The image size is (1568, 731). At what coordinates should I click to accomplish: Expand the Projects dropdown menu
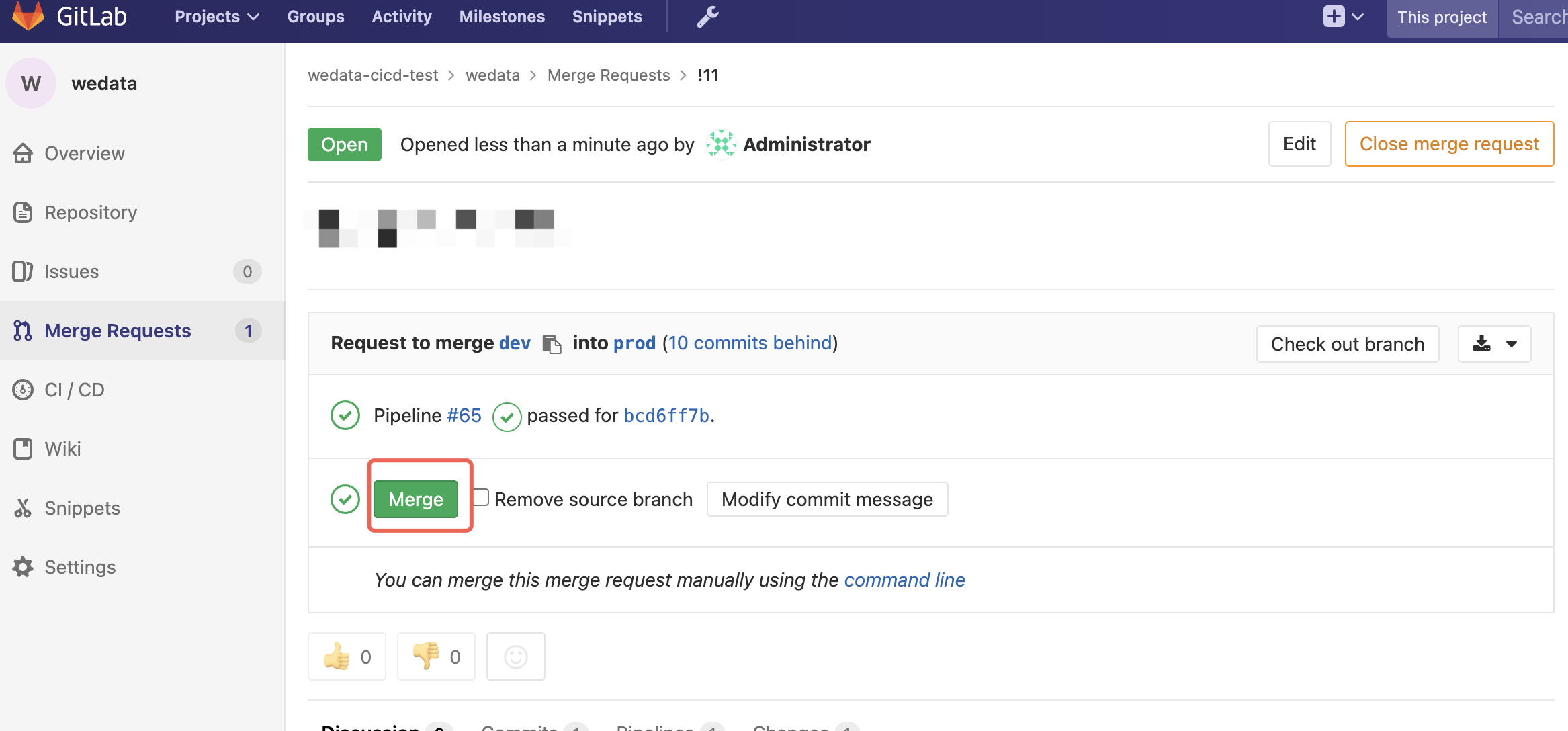click(x=216, y=17)
